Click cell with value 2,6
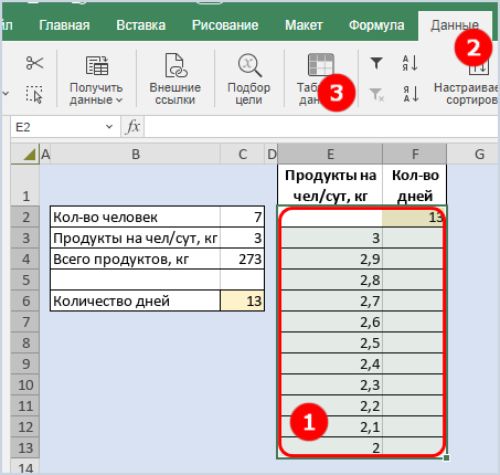 coord(330,322)
